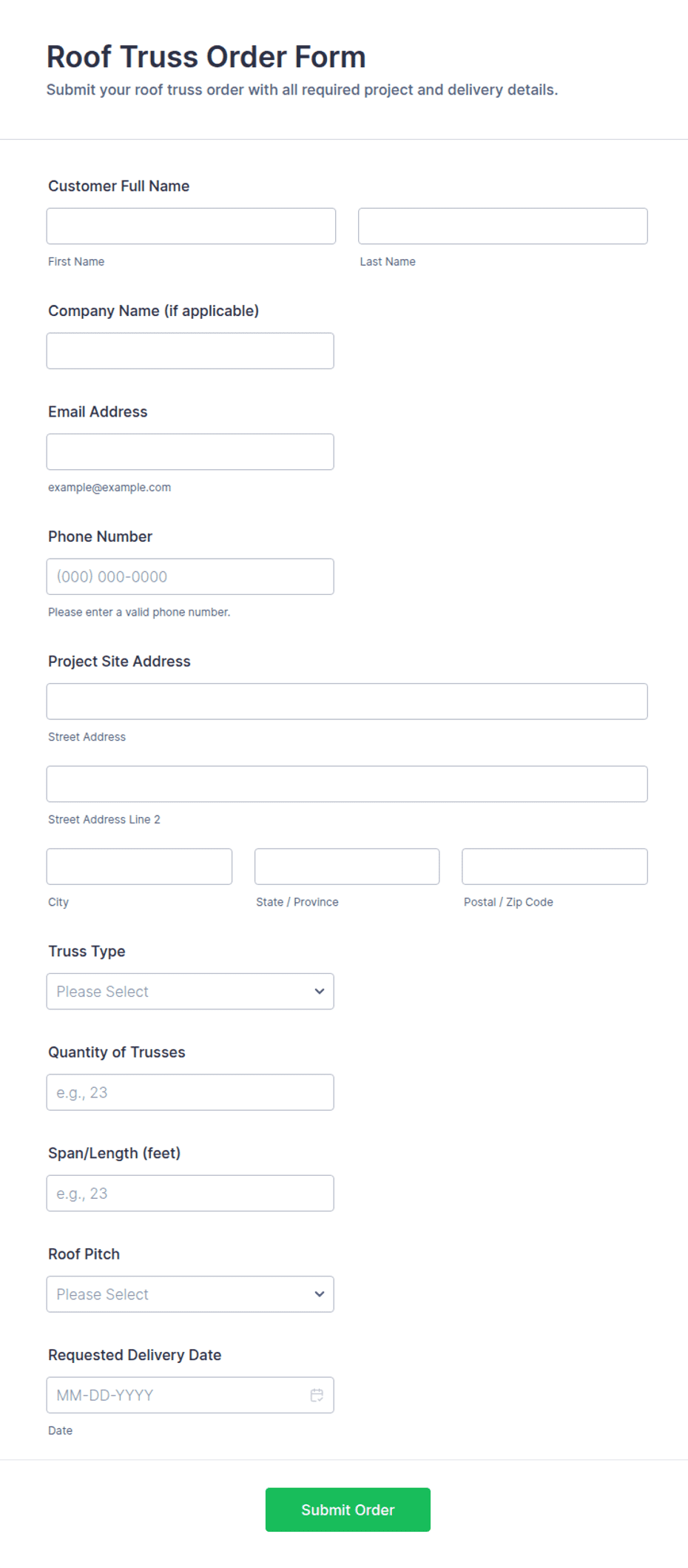Click the Submit Order button
This screenshot has width=688, height=1568.
[347, 1510]
